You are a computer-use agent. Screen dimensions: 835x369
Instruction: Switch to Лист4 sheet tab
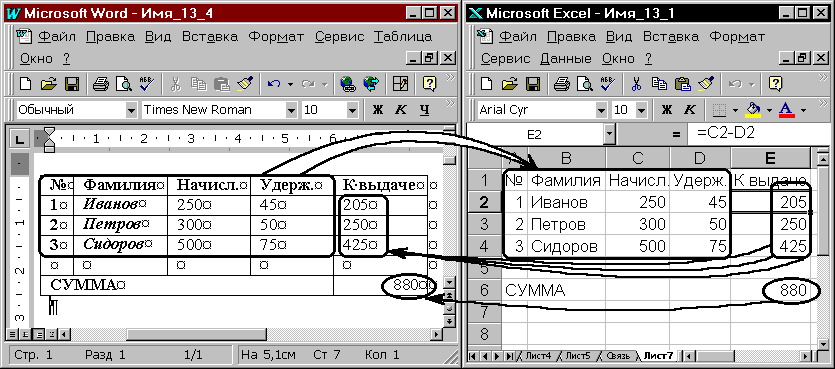click(538, 355)
